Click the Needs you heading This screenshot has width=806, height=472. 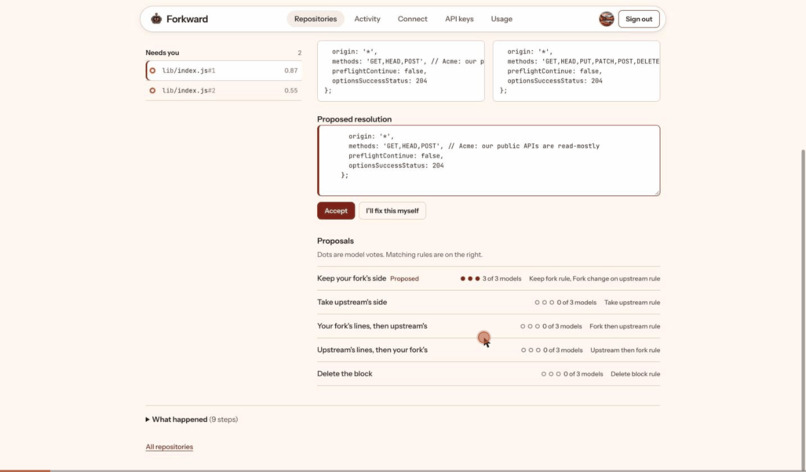162,52
